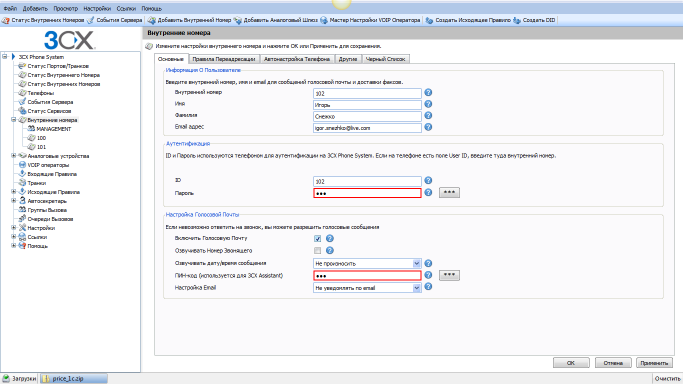683x384 pixels.
Task: Help icon next to Email адрес field
Action: [428, 127]
